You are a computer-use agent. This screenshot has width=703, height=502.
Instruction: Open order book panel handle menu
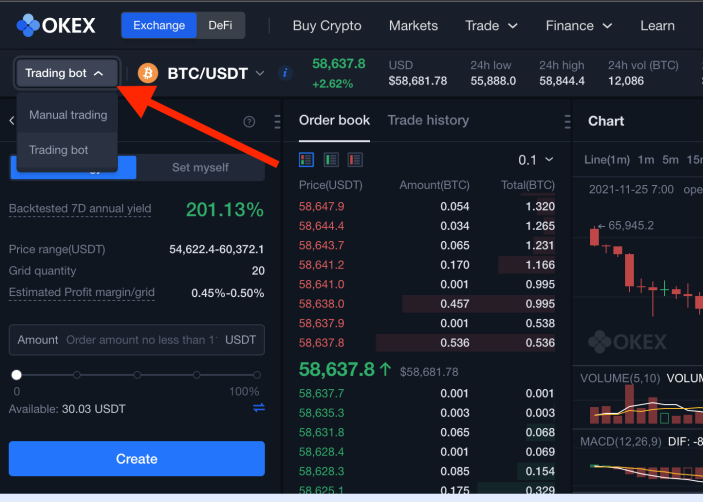[x=567, y=121]
